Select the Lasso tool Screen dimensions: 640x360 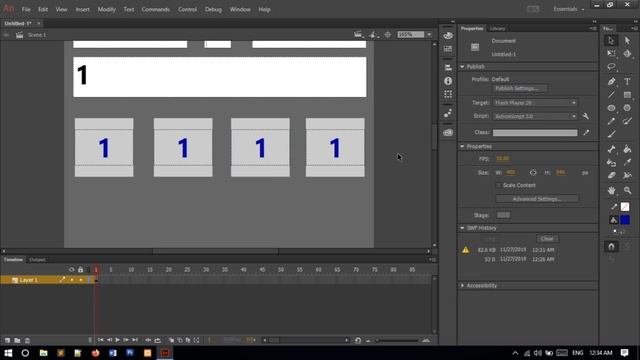[x=611, y=67]
